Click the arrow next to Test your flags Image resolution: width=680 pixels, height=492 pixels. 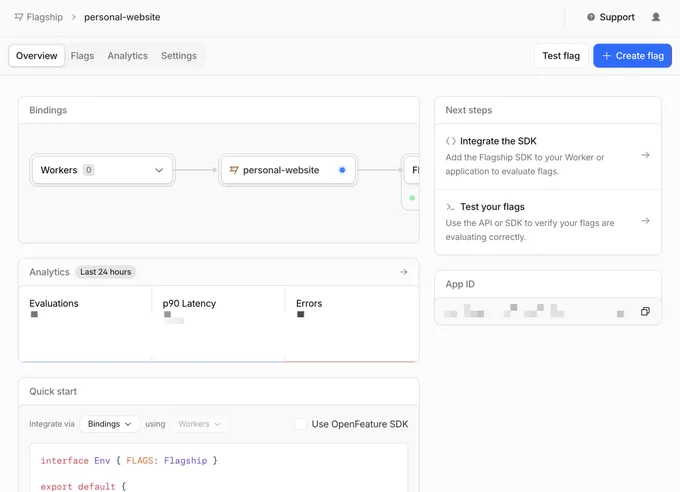click(x=645, y=221)
